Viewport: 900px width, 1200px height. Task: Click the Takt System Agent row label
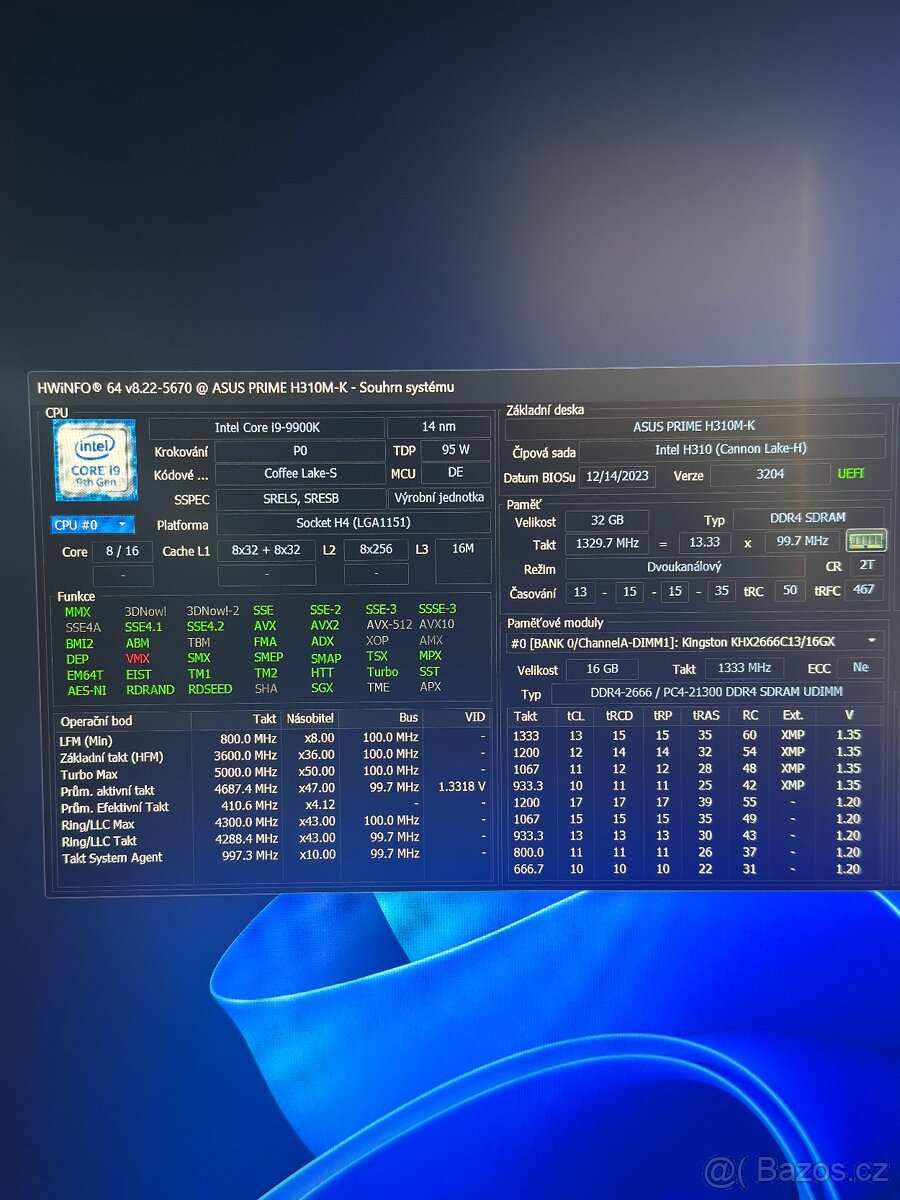coord(112,858)
